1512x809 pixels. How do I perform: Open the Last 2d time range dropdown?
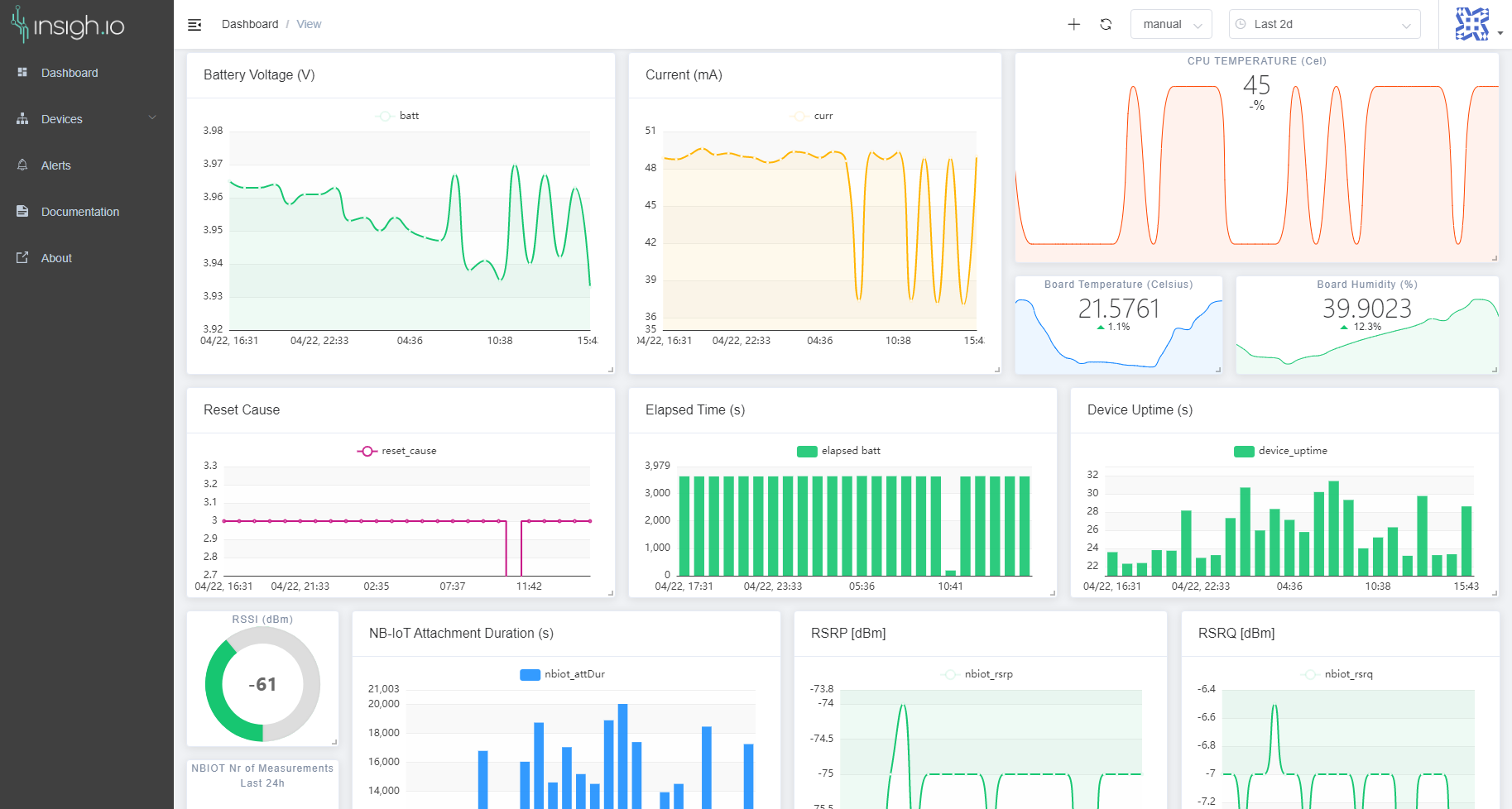pos(1325,24)
